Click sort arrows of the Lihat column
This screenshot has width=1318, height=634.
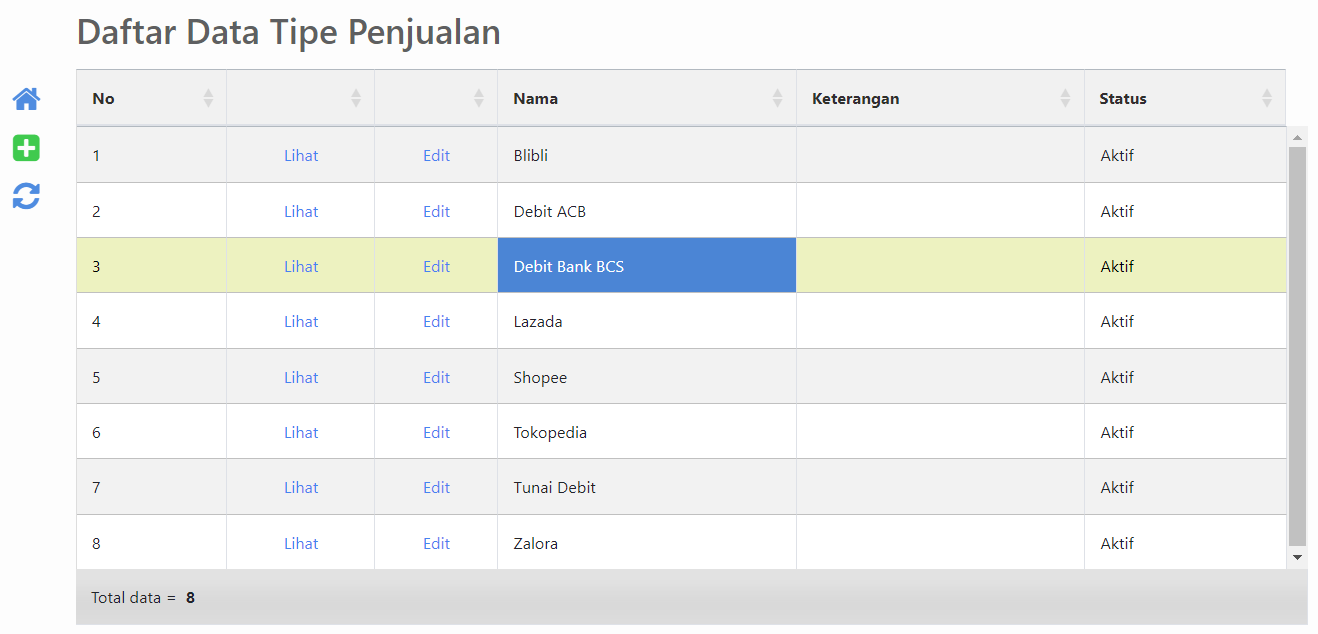[x=356, y=98]
